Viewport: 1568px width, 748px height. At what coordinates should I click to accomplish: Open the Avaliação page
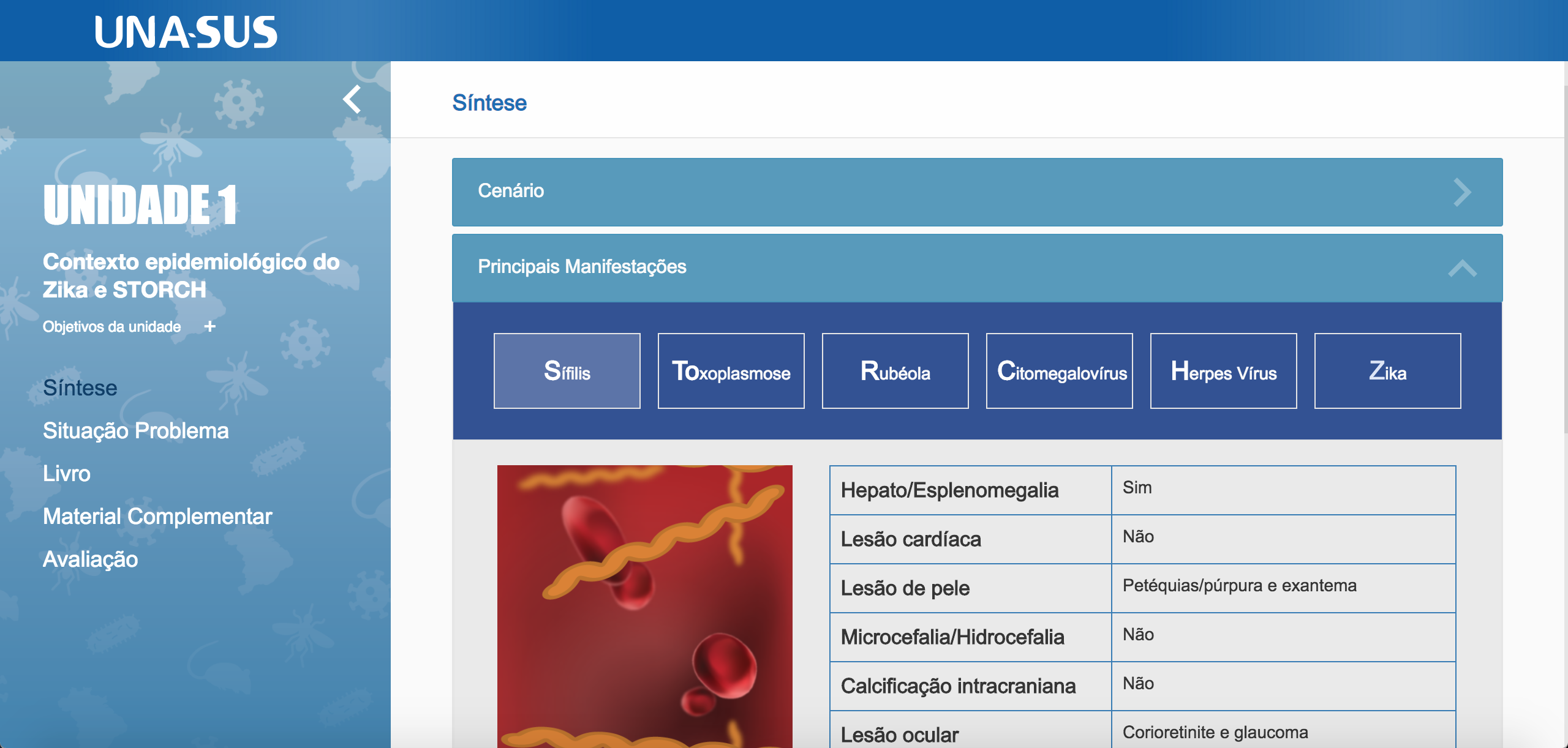click(x=91, y=559)
